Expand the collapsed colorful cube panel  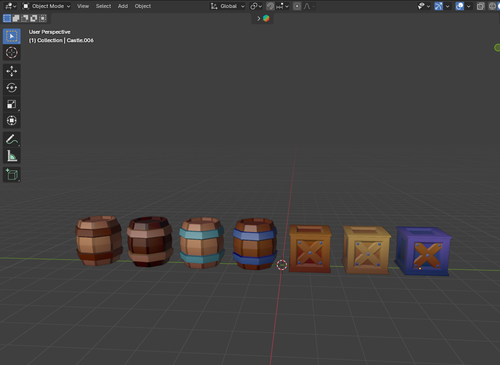pos(263,18)
